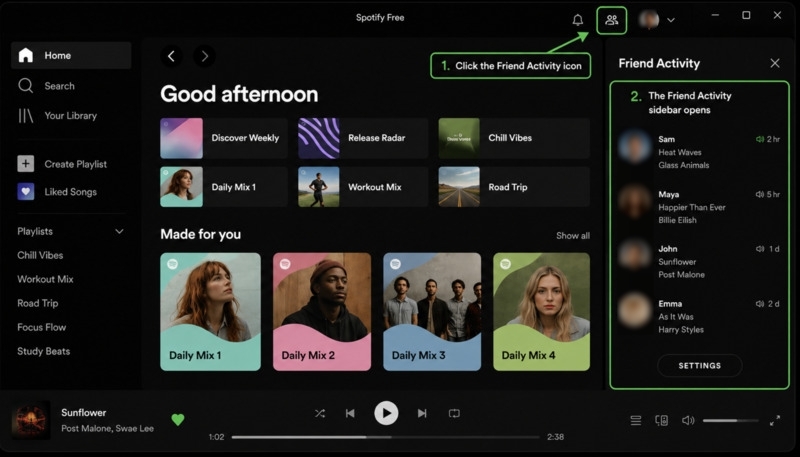Click Maya's Happier Than Ever track
The image size is (800, 457).
click(692, 207)
